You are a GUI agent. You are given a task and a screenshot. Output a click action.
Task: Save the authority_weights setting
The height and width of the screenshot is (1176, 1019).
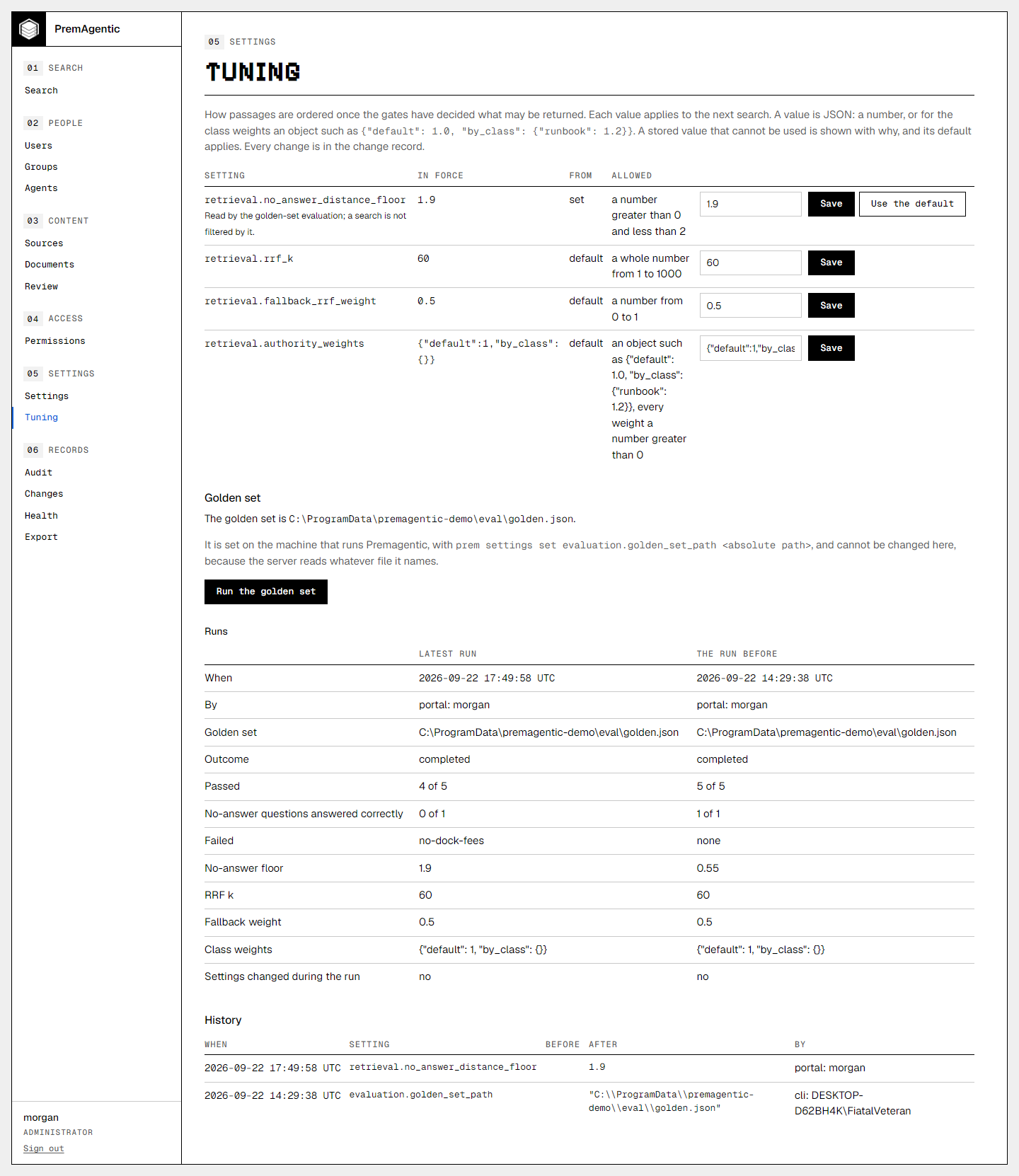(x=831, y=348)
